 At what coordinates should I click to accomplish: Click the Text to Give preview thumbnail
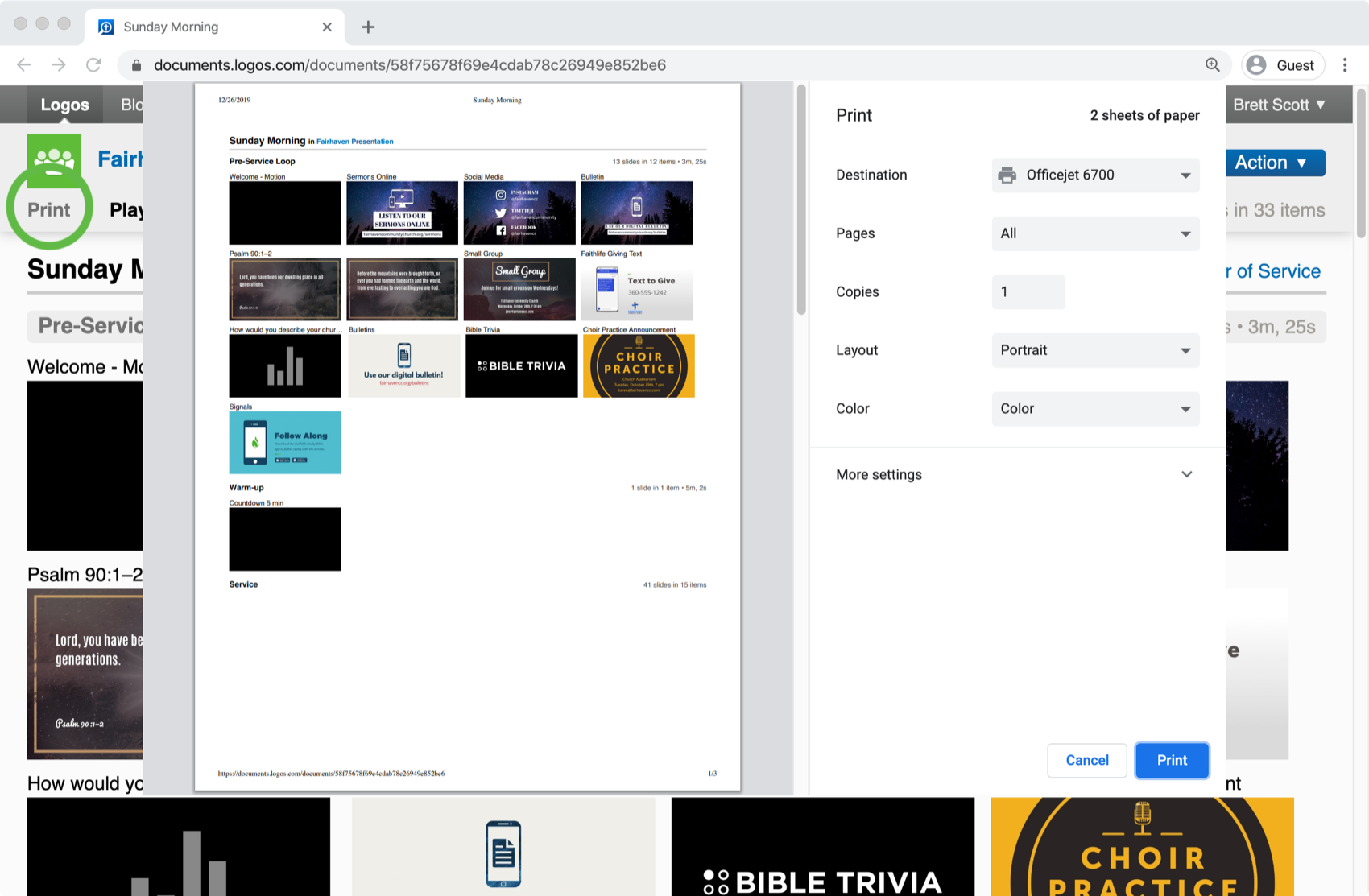[637, 289]
